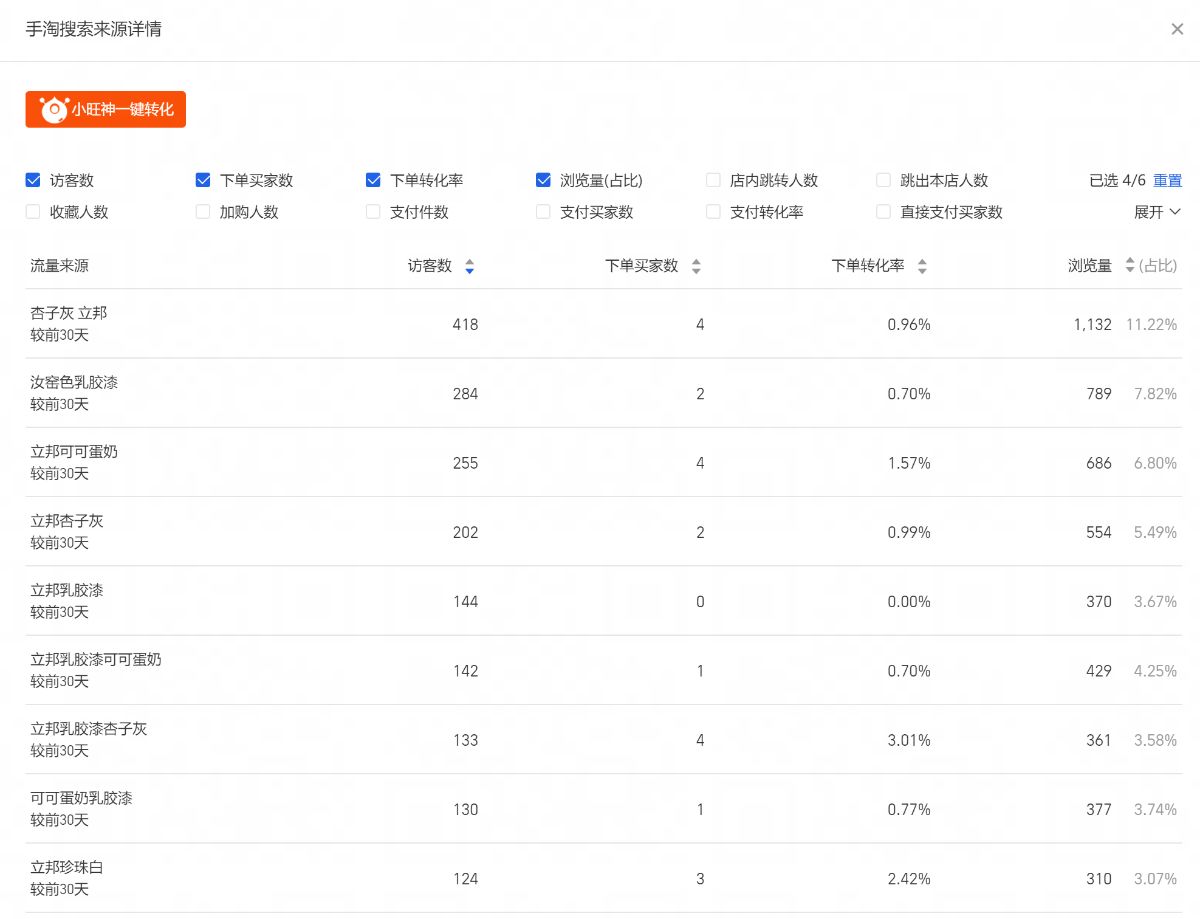Click the 小旺神一键转化 orange button
Image resolution: width=1200 pixels, height=919 pixels.
coord(106,110)
